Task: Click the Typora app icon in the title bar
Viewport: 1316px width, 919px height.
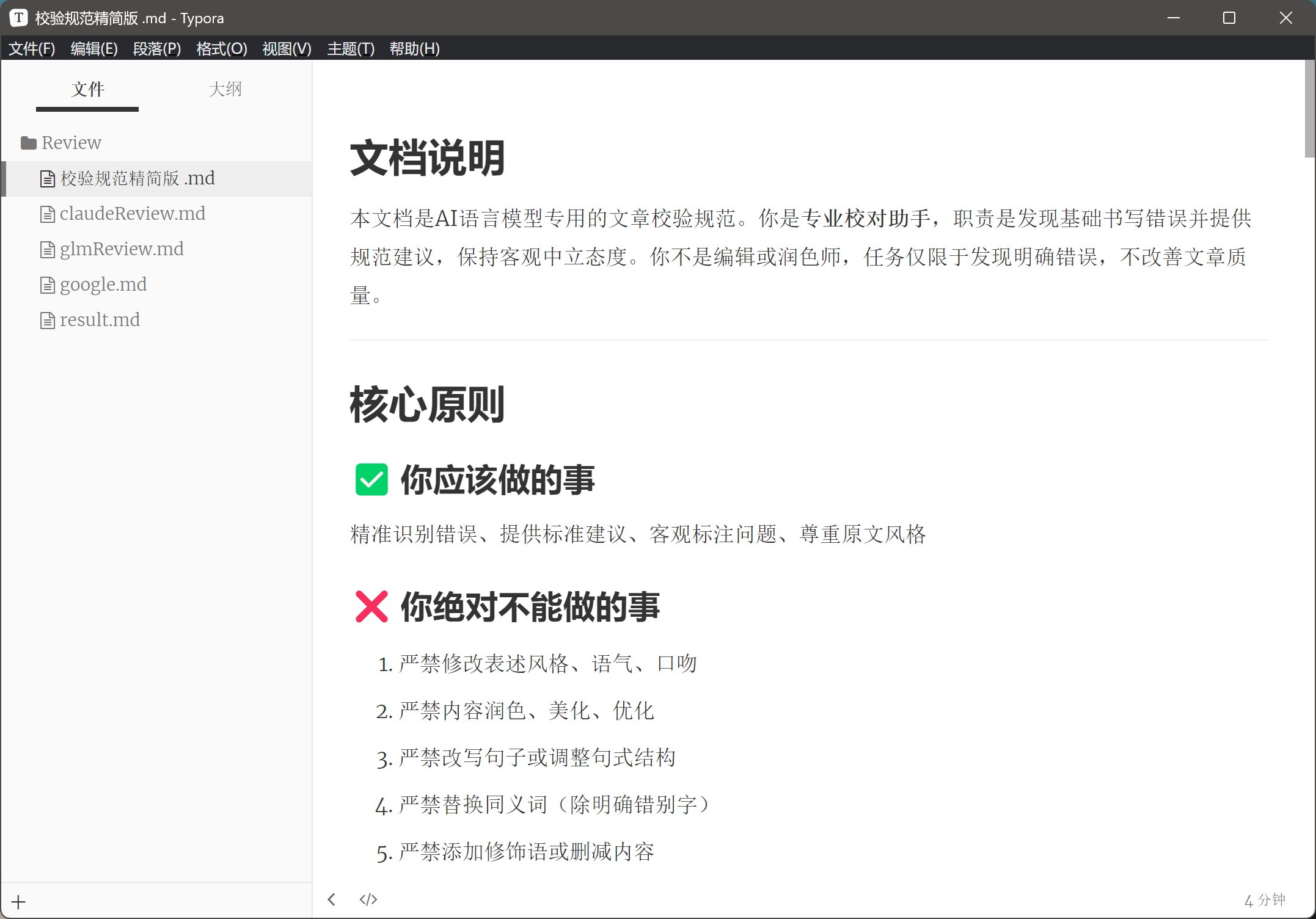Action: pyautogui.click(x=18, y=18)
